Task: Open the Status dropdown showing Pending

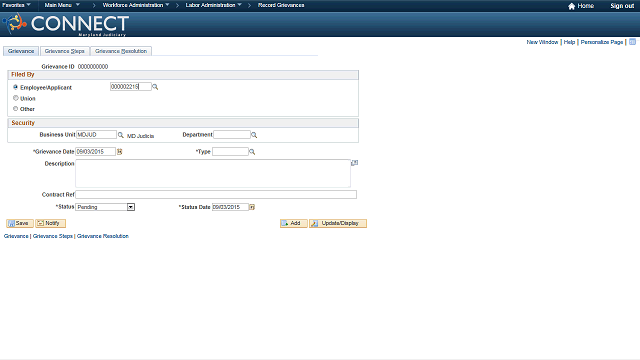Action: [x=105, y=207]
